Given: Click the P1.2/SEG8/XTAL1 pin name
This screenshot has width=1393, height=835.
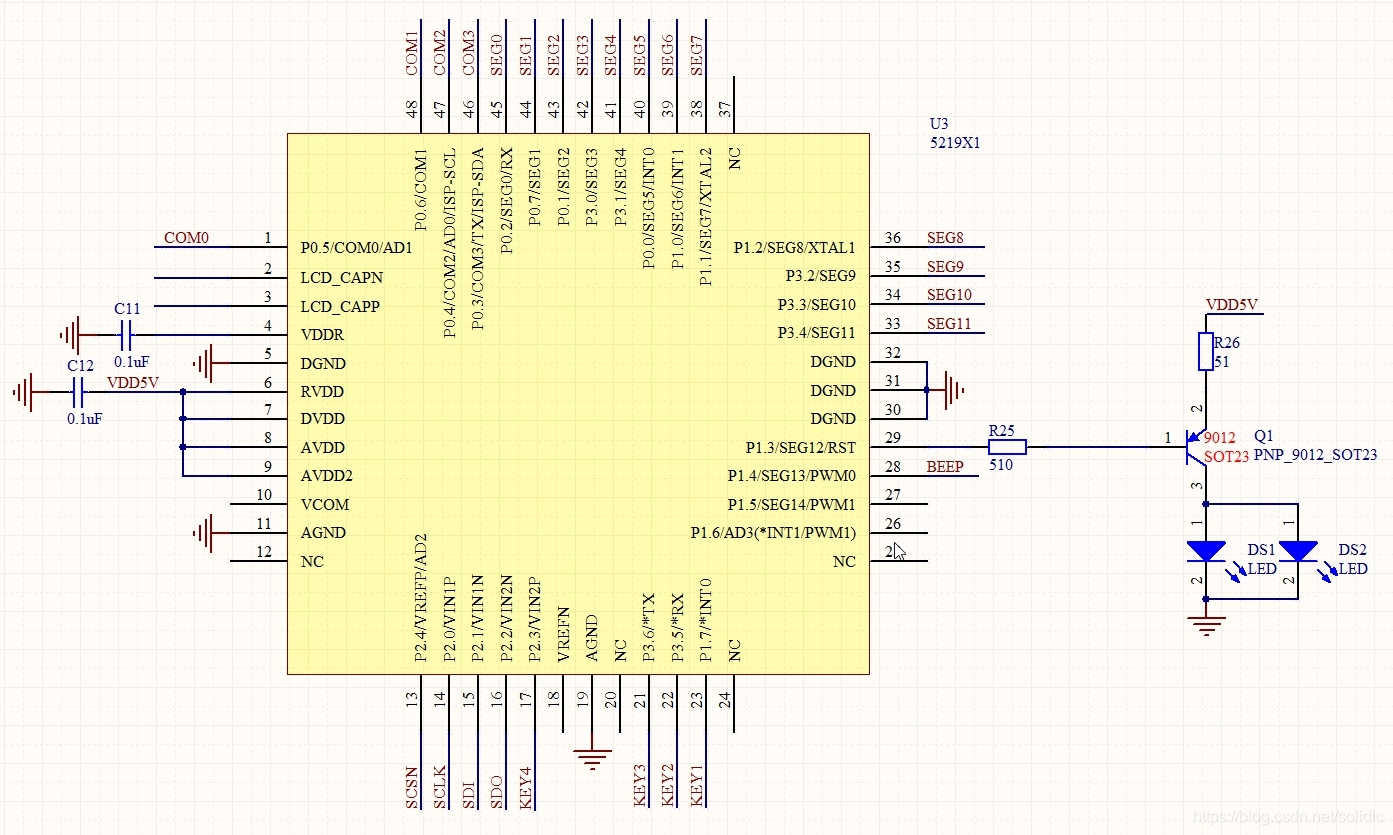Looking at the screenshot, I should pyautogui.click(x=795, y=248).
